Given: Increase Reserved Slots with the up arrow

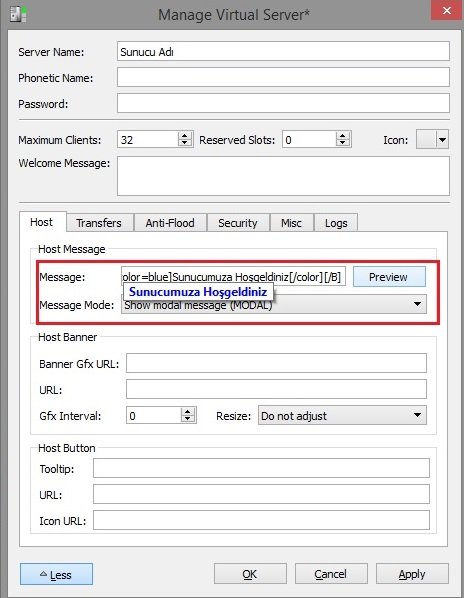Looking at the screenshot, I should click(343, 136).
